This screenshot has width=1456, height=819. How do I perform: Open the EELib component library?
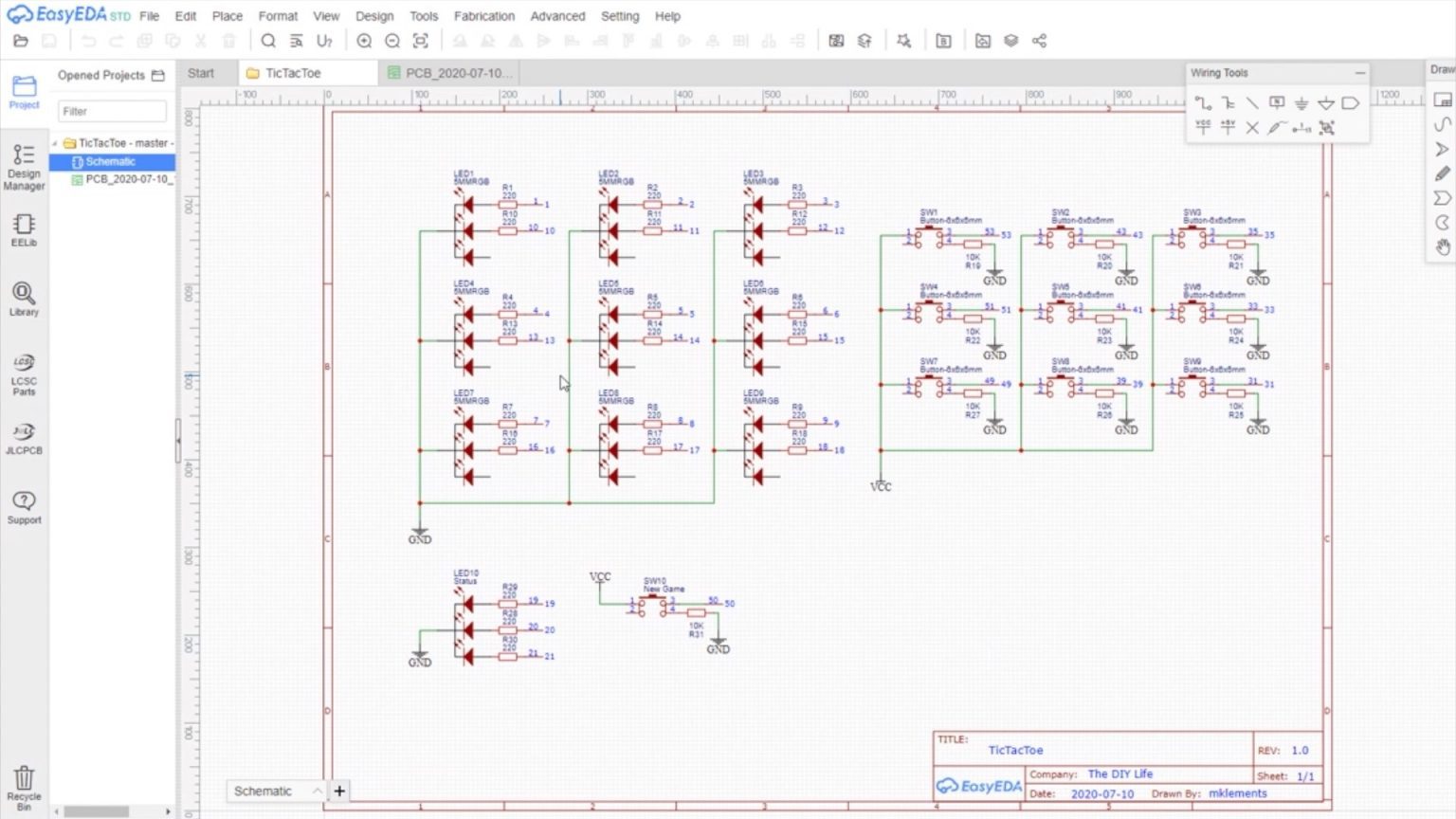(x=24, y=229)
